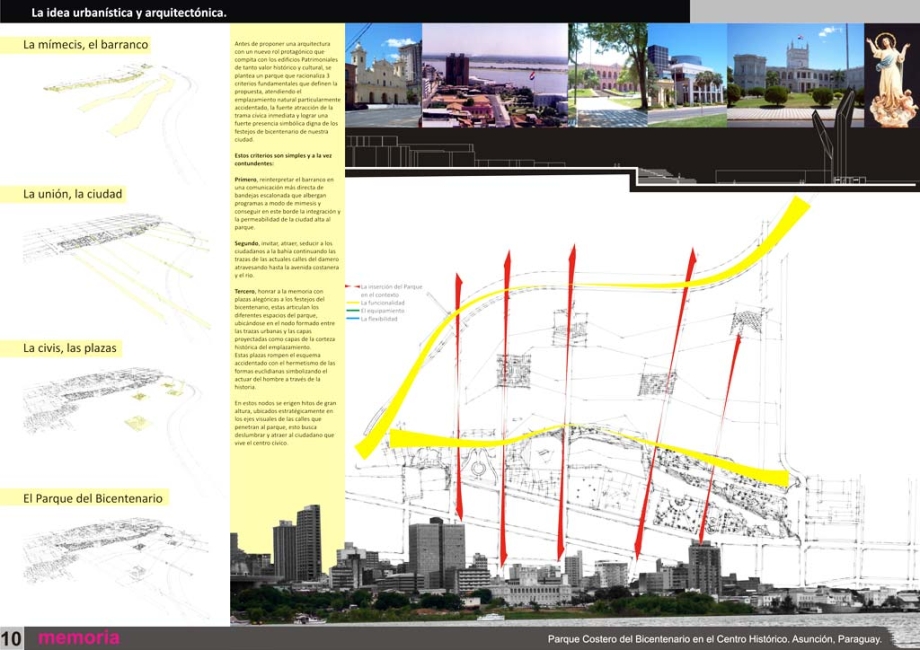Click the Virgin Mary statue image
Image resolution: width=920 pixels, height=650 pixels.
889,77
